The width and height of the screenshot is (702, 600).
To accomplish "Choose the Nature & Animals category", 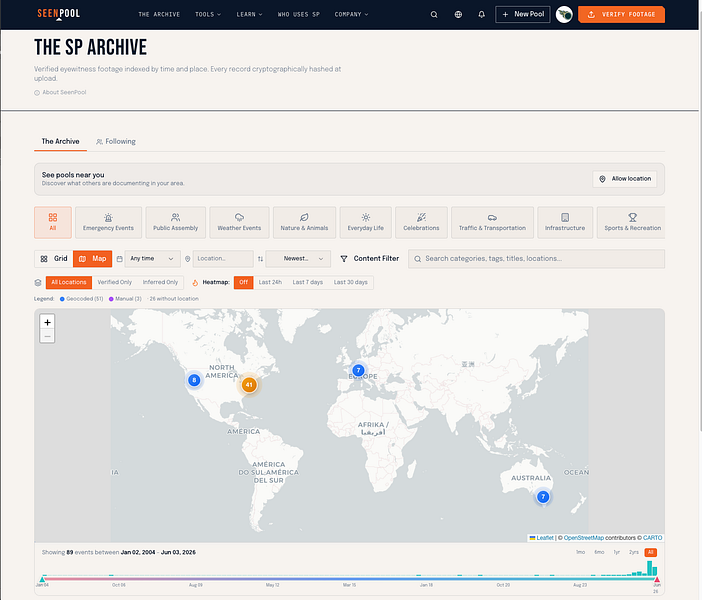I will 304,222.
